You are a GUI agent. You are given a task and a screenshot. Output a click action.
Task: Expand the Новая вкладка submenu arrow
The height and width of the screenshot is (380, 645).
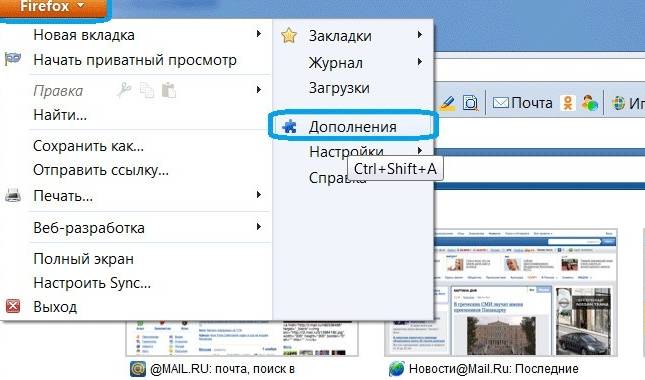(x=258, y=34)
